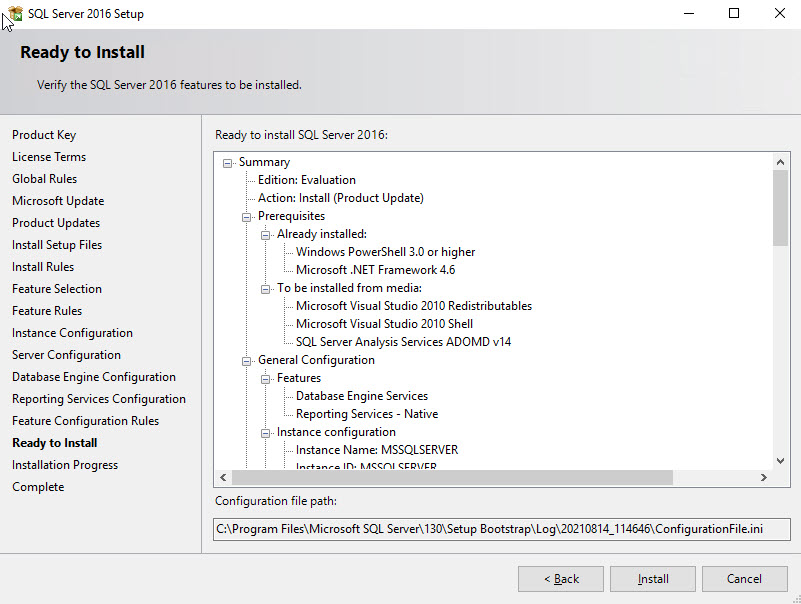This screenshot has width=801, height=604.
Task: Click the SQL Server setup icon in title bar
Action: pyautogui.click(x=14, y=13)
